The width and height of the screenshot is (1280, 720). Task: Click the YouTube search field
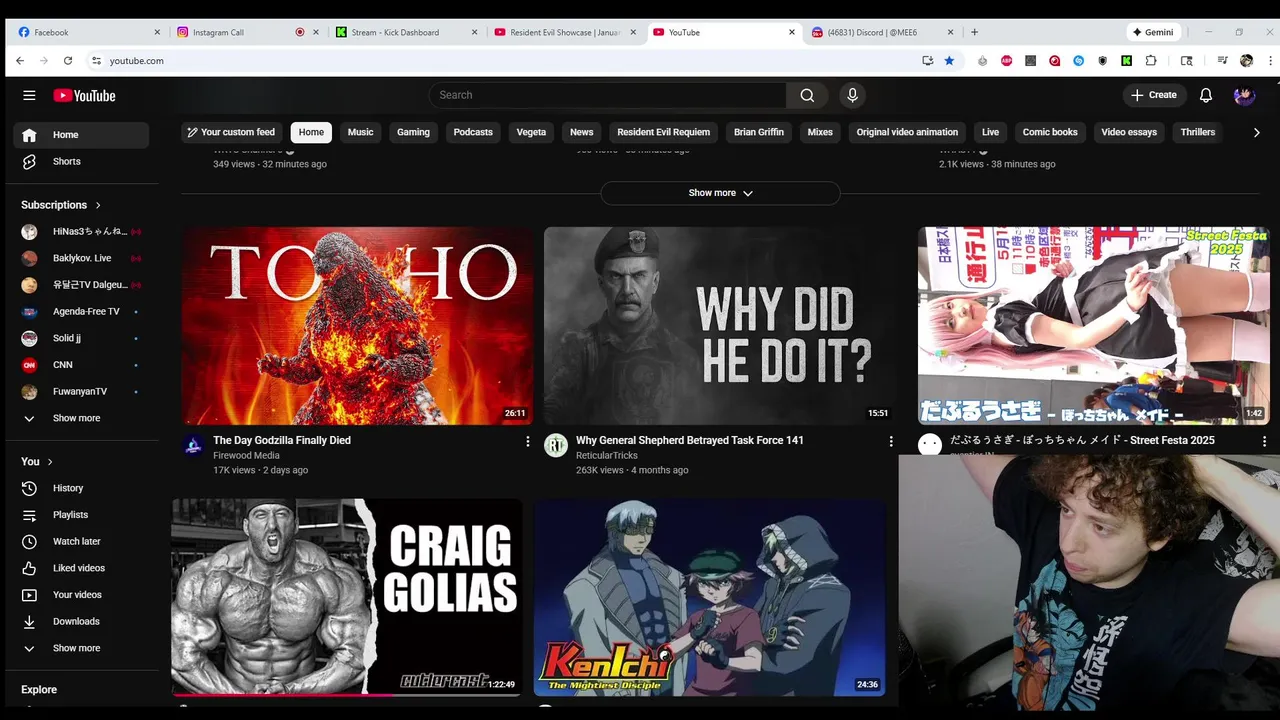pyautogui.click(x=608, y=95)
